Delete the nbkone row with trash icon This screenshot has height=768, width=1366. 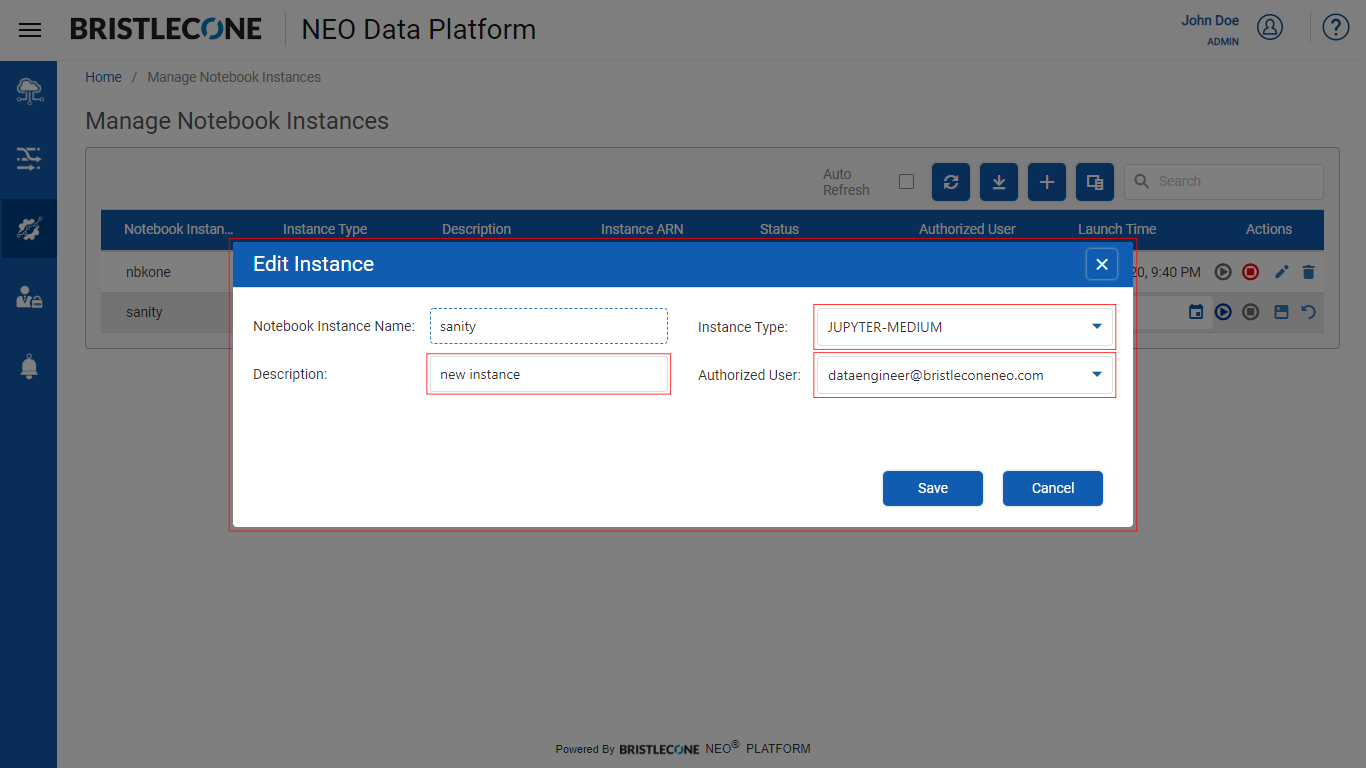coord(1309,272)
